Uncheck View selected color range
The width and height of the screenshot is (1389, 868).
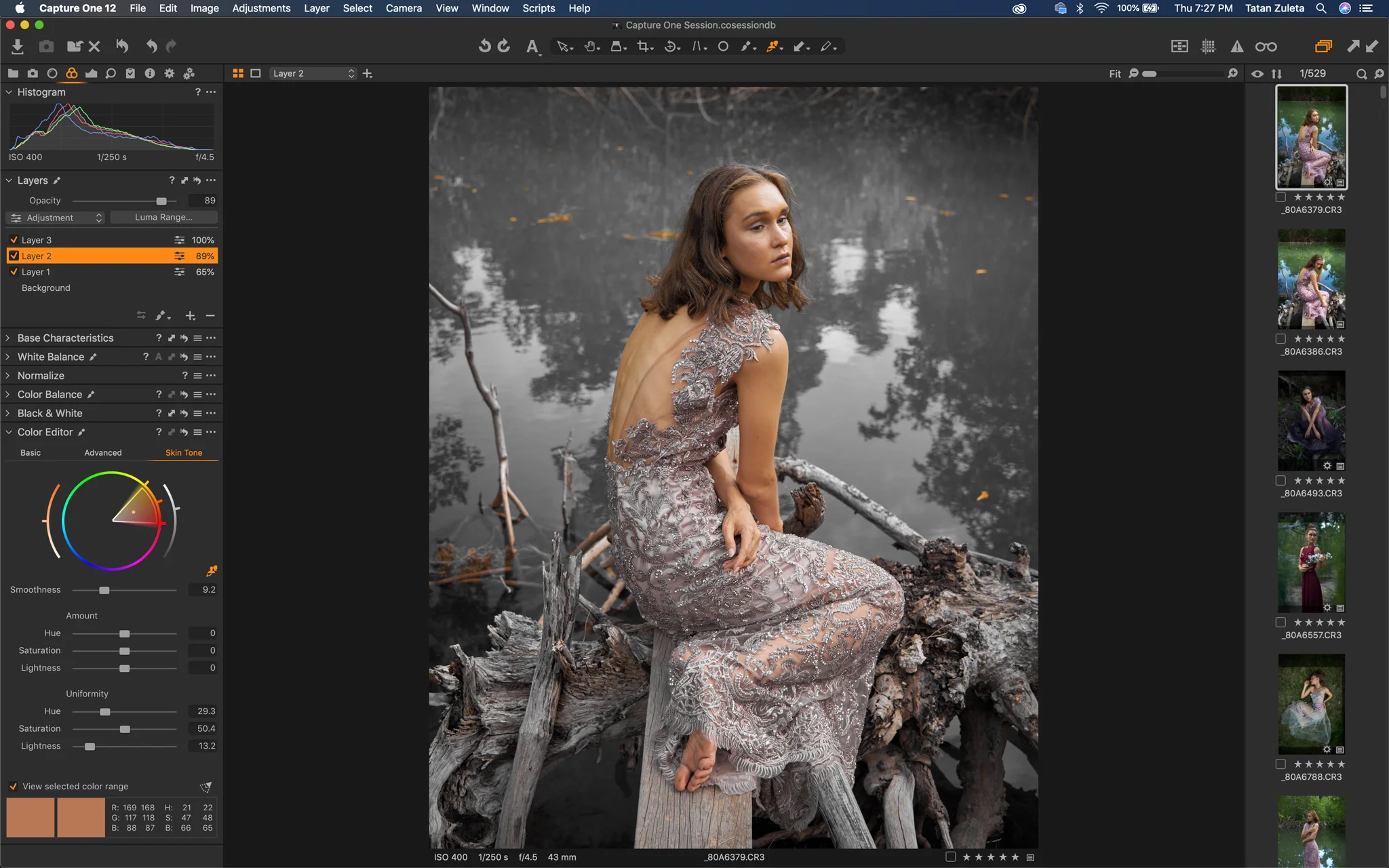(13, 787)
